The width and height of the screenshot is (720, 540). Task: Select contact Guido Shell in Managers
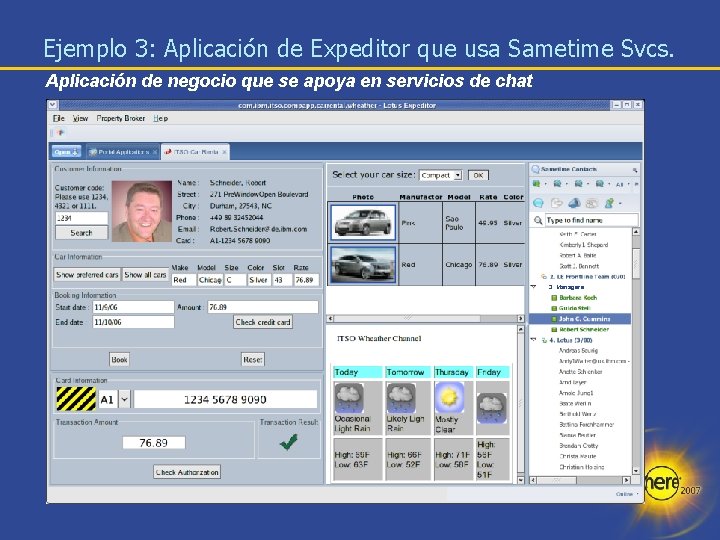pos(574,308)
